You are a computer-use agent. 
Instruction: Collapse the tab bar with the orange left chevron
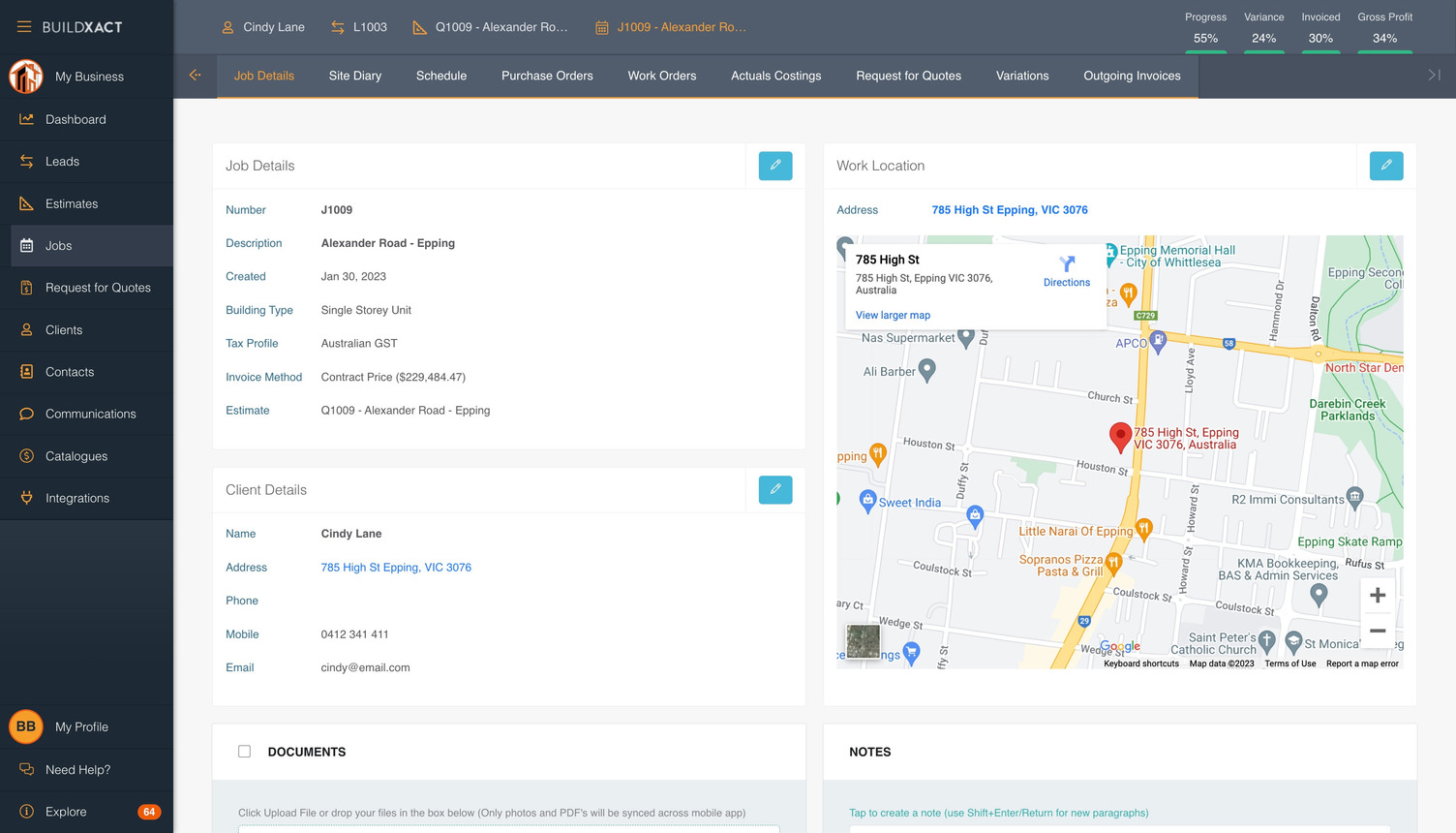pos(195,75)
